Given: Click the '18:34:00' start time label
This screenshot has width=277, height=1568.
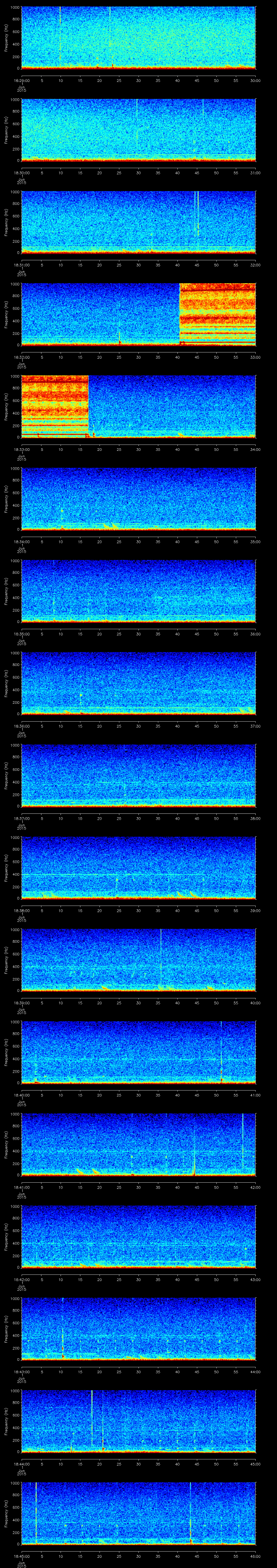Looking at the screenshot, I should point(21,542).
